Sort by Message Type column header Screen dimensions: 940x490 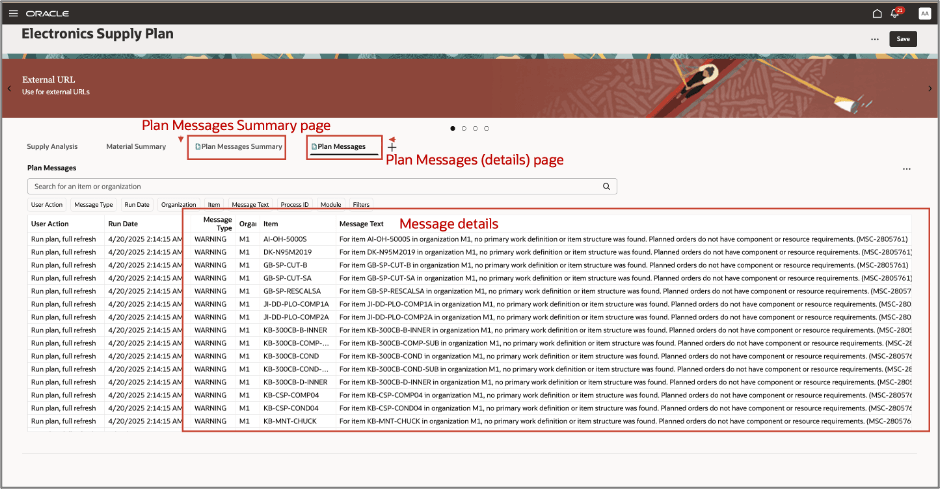(x=217, y=224)
